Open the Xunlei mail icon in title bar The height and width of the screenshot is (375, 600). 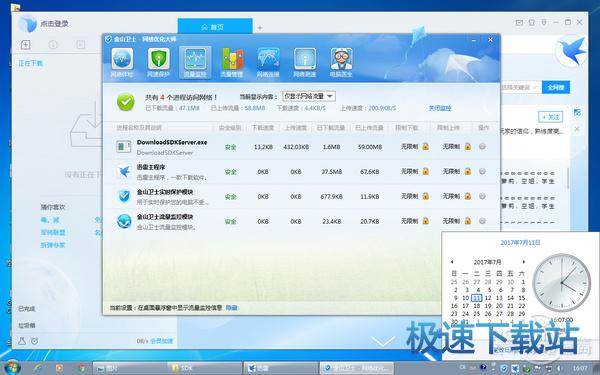tap(519, 23)
